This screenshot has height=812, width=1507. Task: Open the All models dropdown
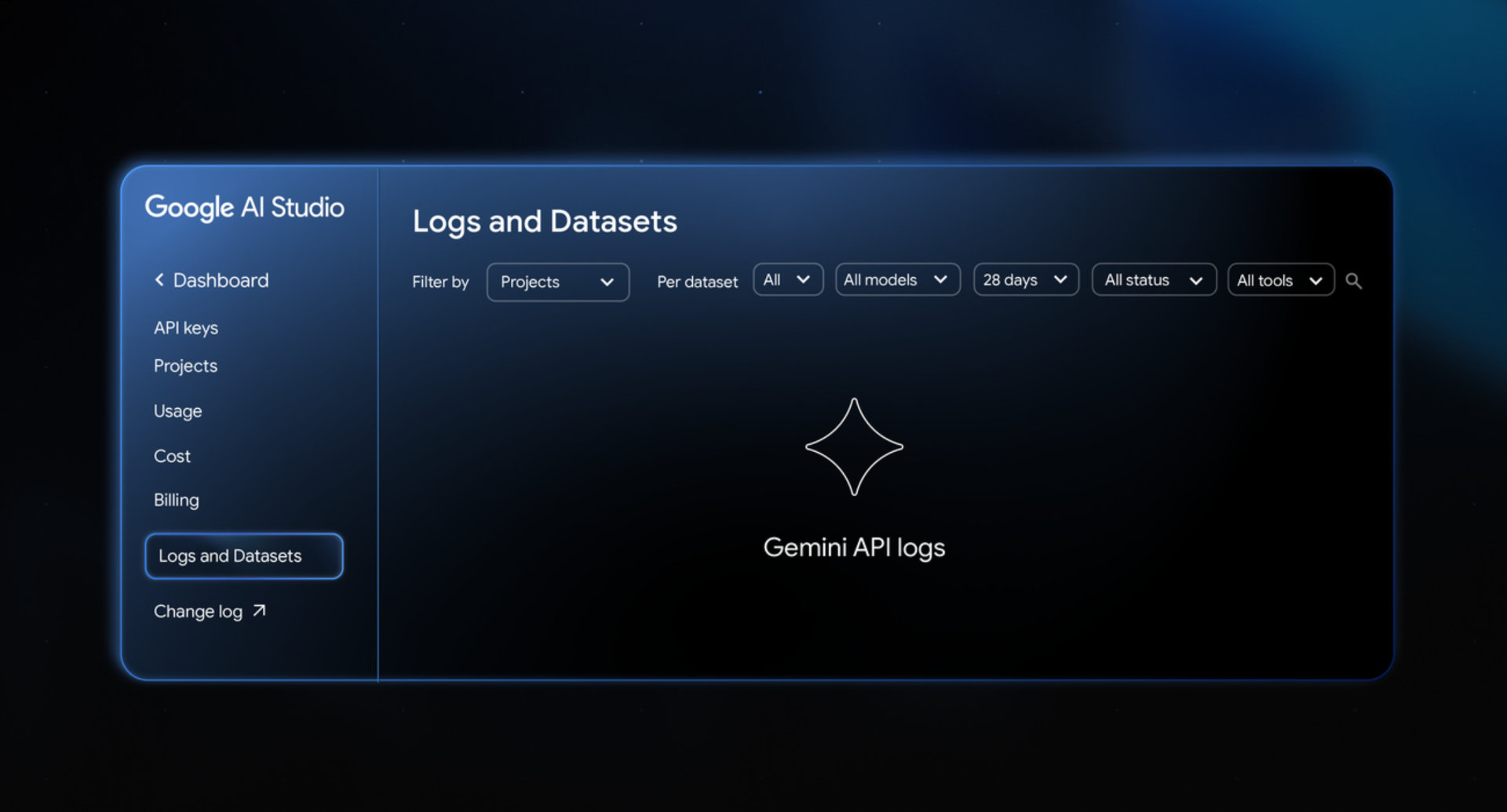pos(897,280)
